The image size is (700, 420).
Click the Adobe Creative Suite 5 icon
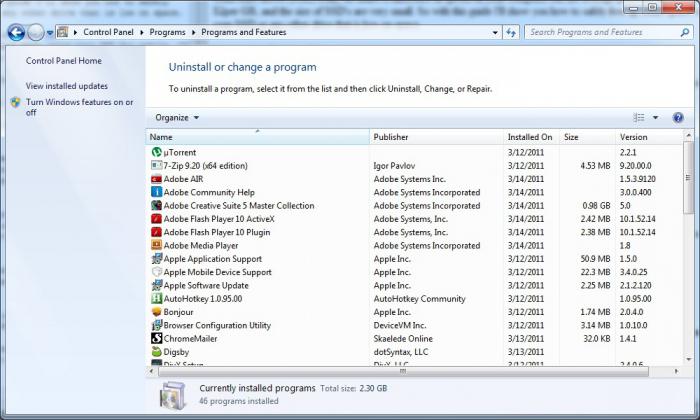[156, 205]
